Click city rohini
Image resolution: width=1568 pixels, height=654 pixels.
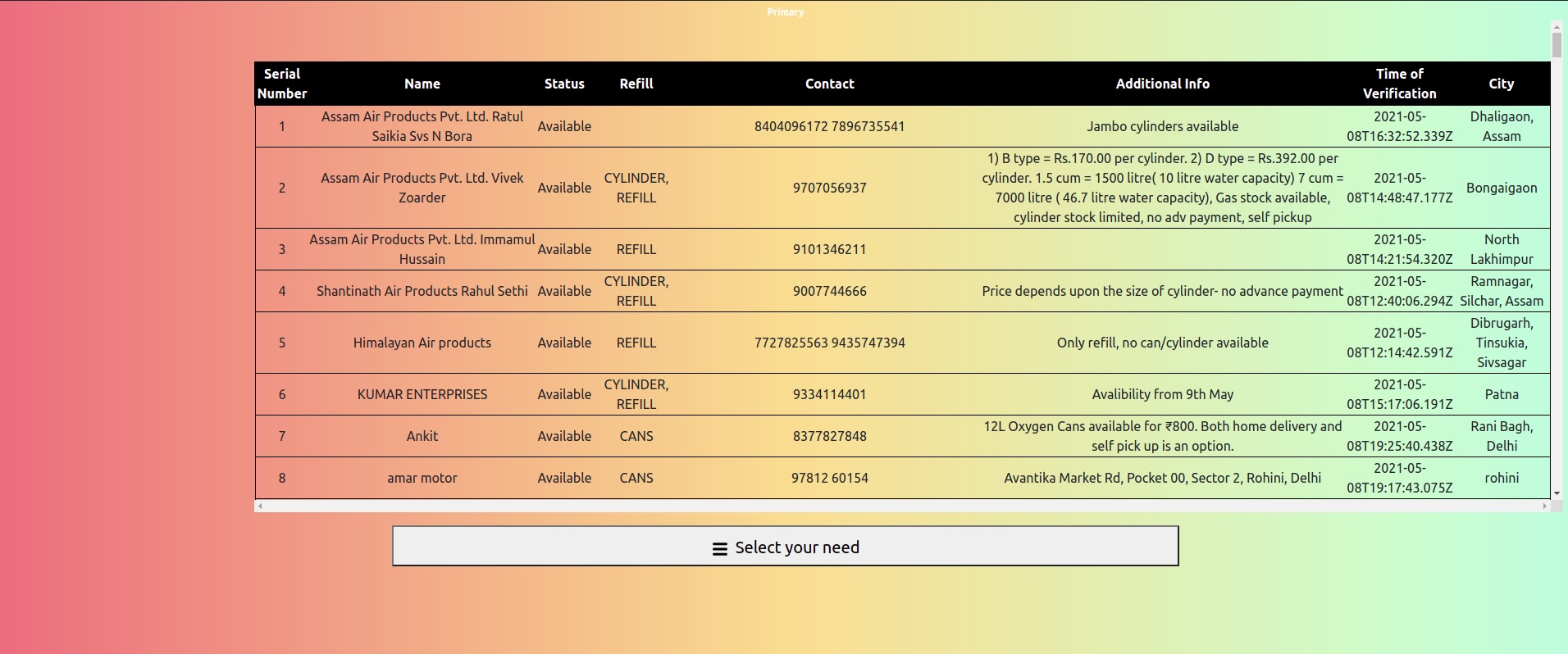click(x=1501, y=478)
